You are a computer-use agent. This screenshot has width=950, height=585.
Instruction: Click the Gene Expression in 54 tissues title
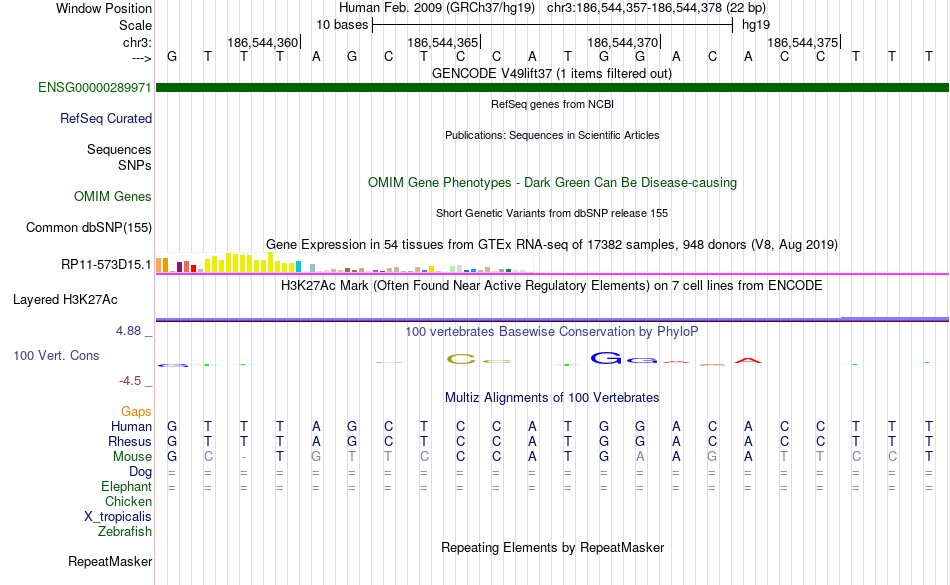pyautogui.click(x=552, y=244)
